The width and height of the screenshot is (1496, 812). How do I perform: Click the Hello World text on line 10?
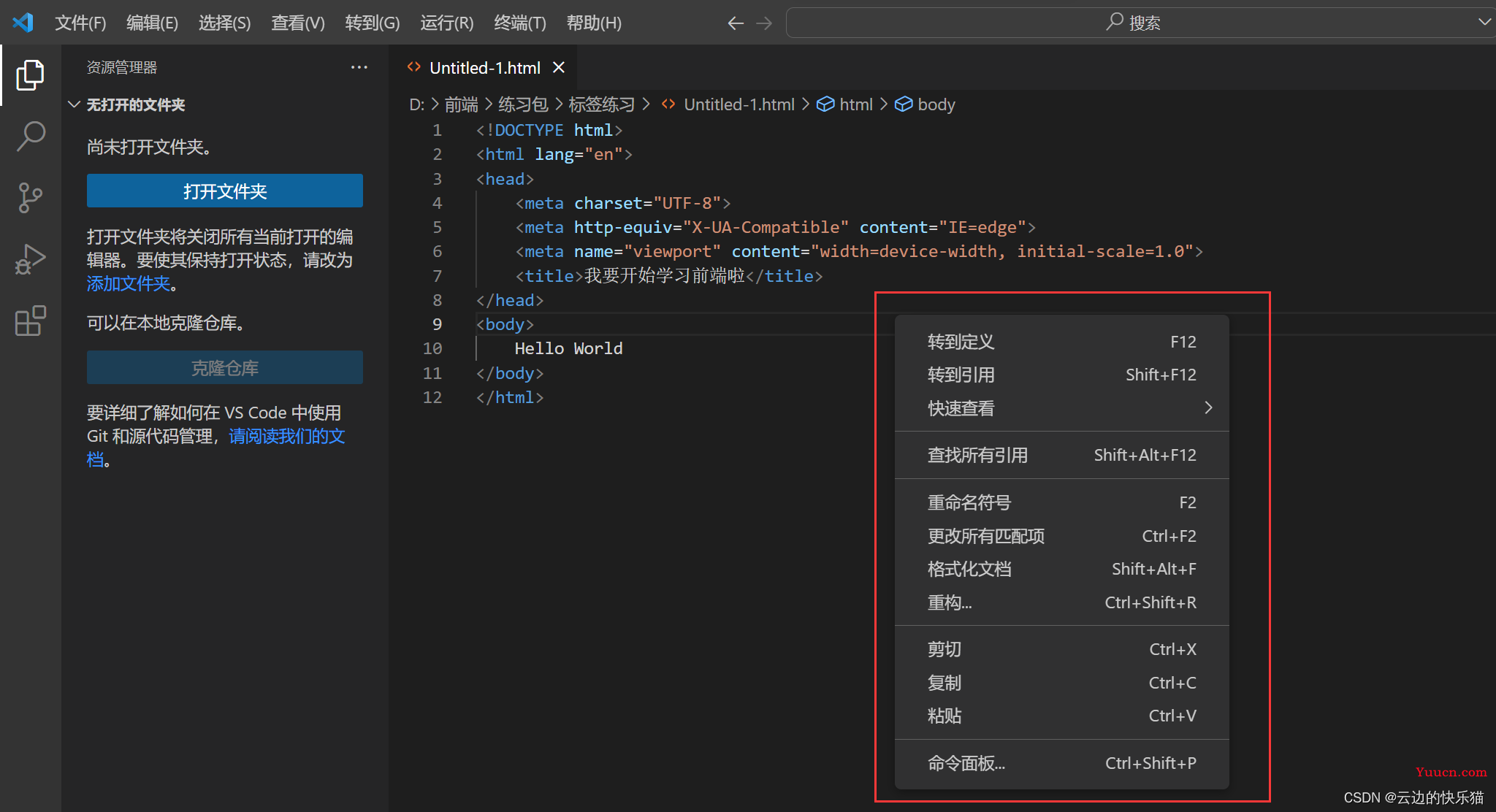coord(568,348)
